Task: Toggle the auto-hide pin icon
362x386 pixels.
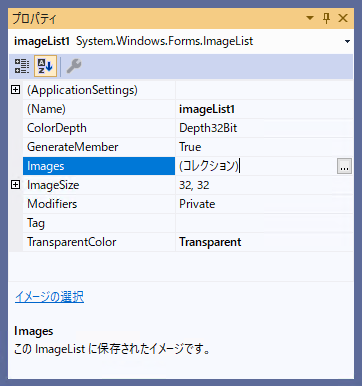Action: coord(327,18)
